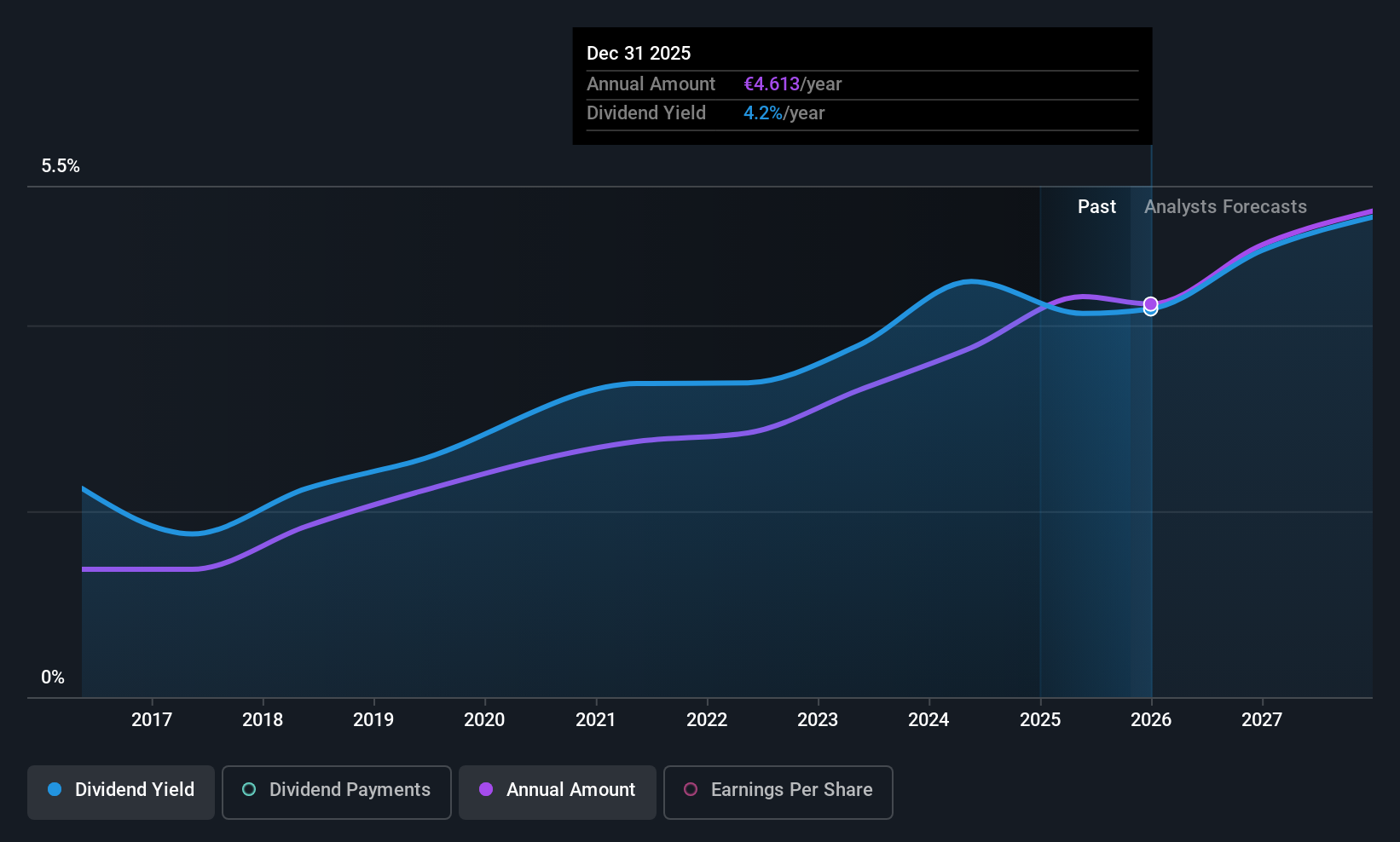The image size is (1400, 842).
Task: Click the 2025 x-axis year label
Action: pos(1040,719)
